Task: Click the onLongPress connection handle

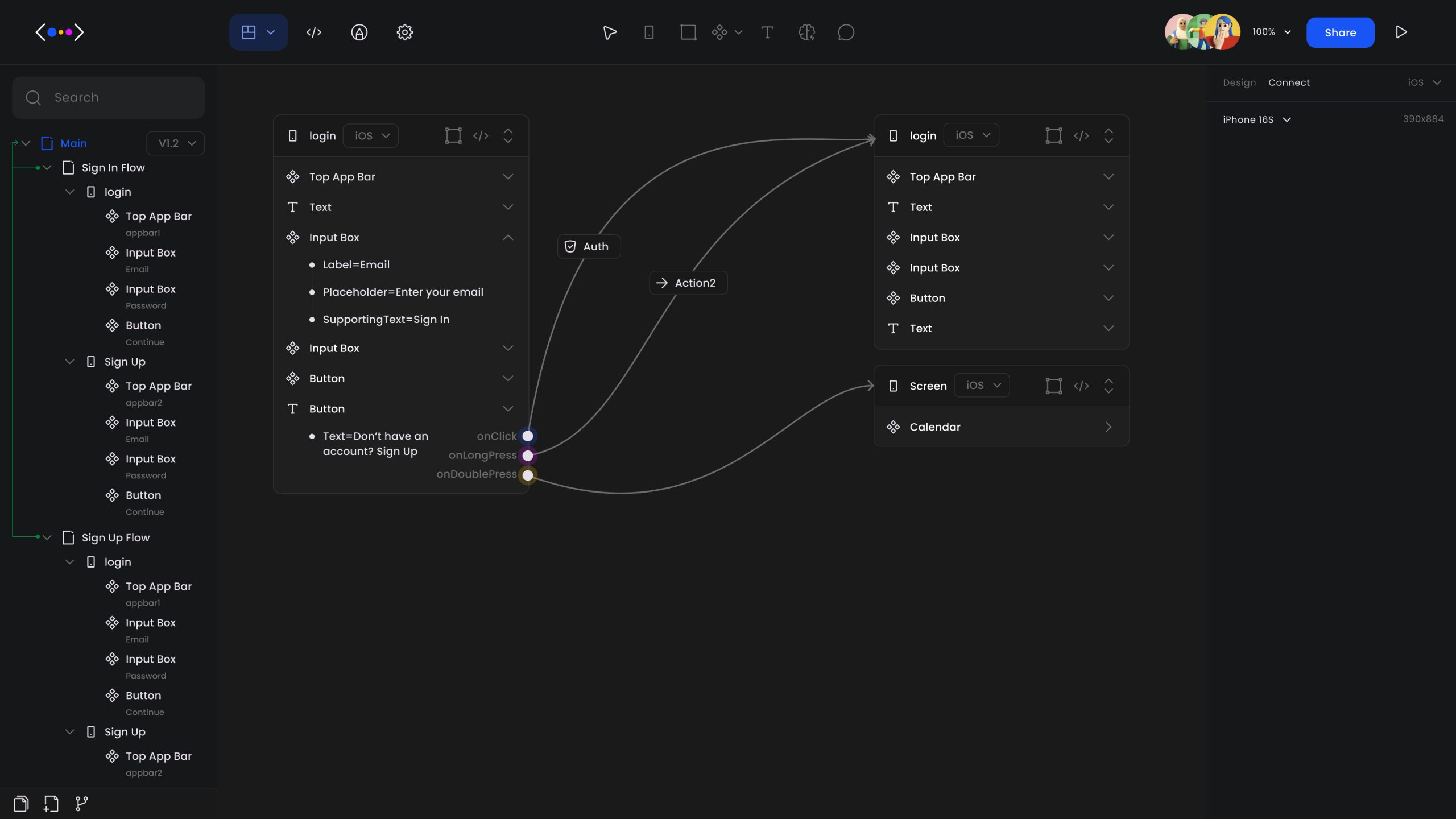Action: [528, 455]
